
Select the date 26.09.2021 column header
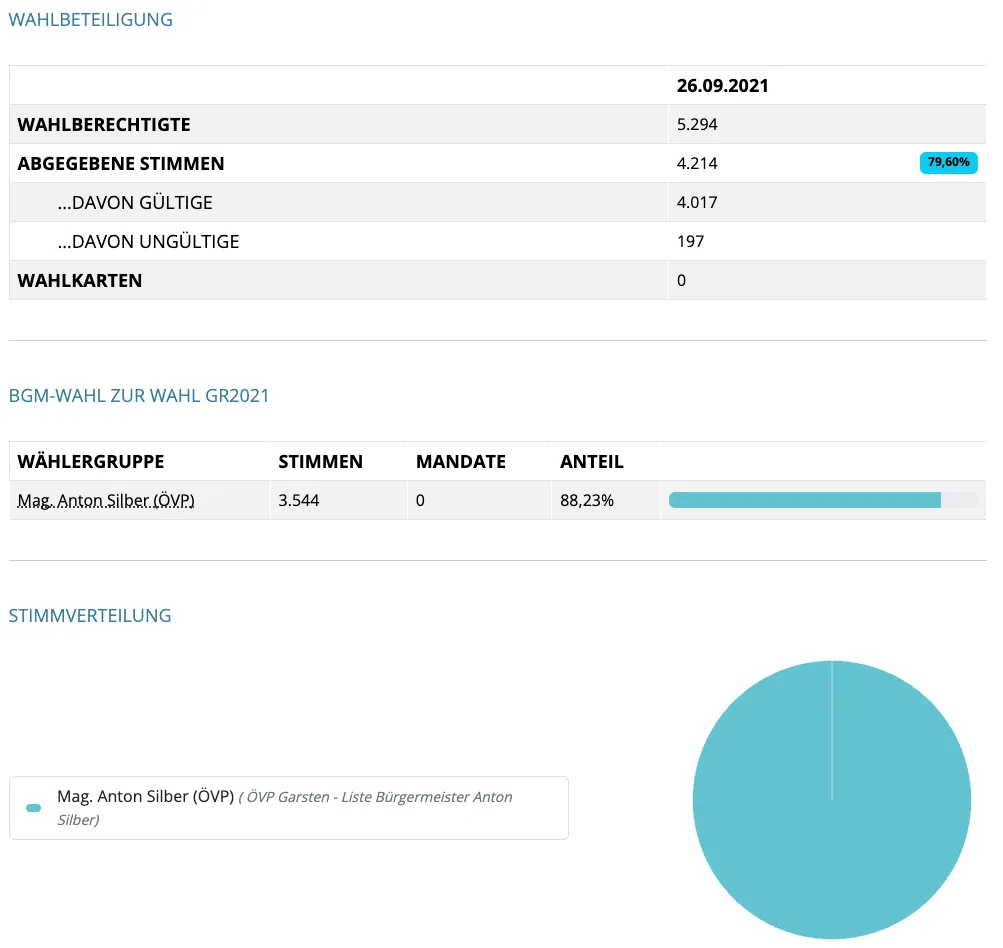point(722,86)
